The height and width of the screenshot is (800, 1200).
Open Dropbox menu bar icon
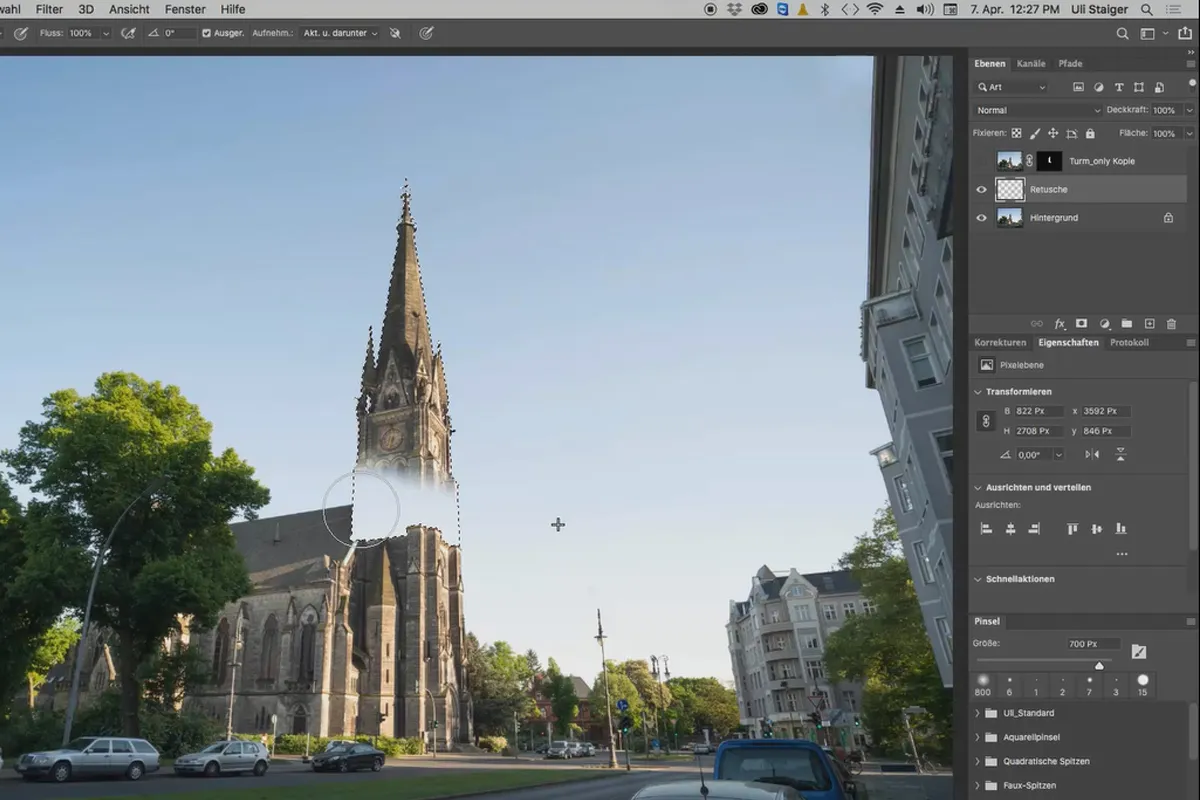pyautogui.click(x=735, y=9)
